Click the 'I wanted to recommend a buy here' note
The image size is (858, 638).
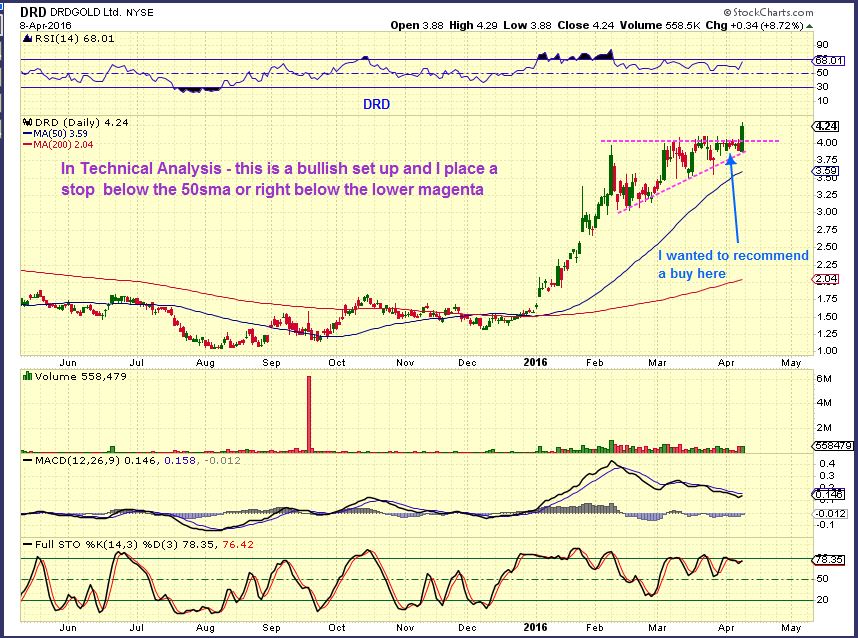pos(733,264)
